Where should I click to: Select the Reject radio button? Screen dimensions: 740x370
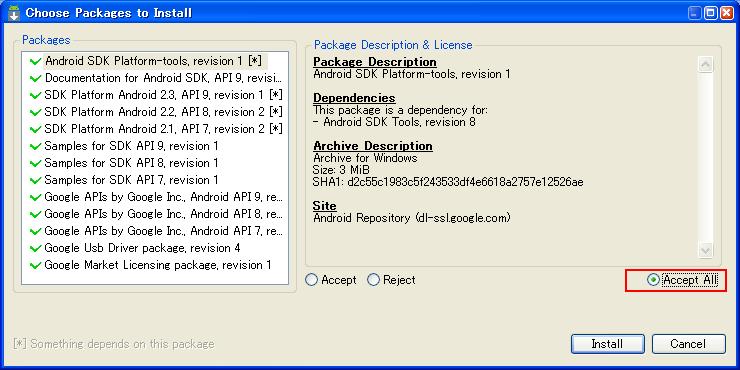pos(373,280)
